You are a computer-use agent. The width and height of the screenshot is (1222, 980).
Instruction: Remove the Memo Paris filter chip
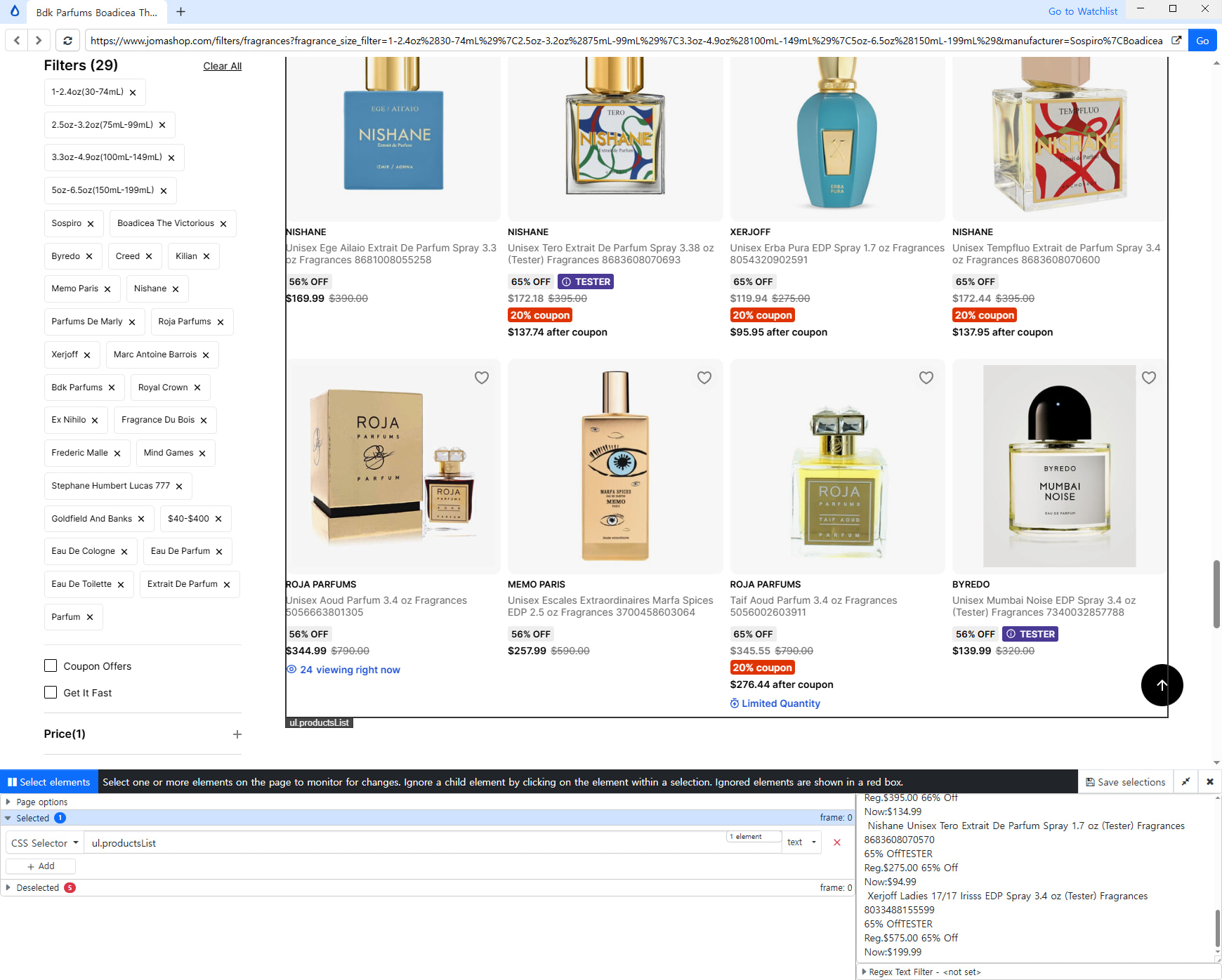click(107, 289)
